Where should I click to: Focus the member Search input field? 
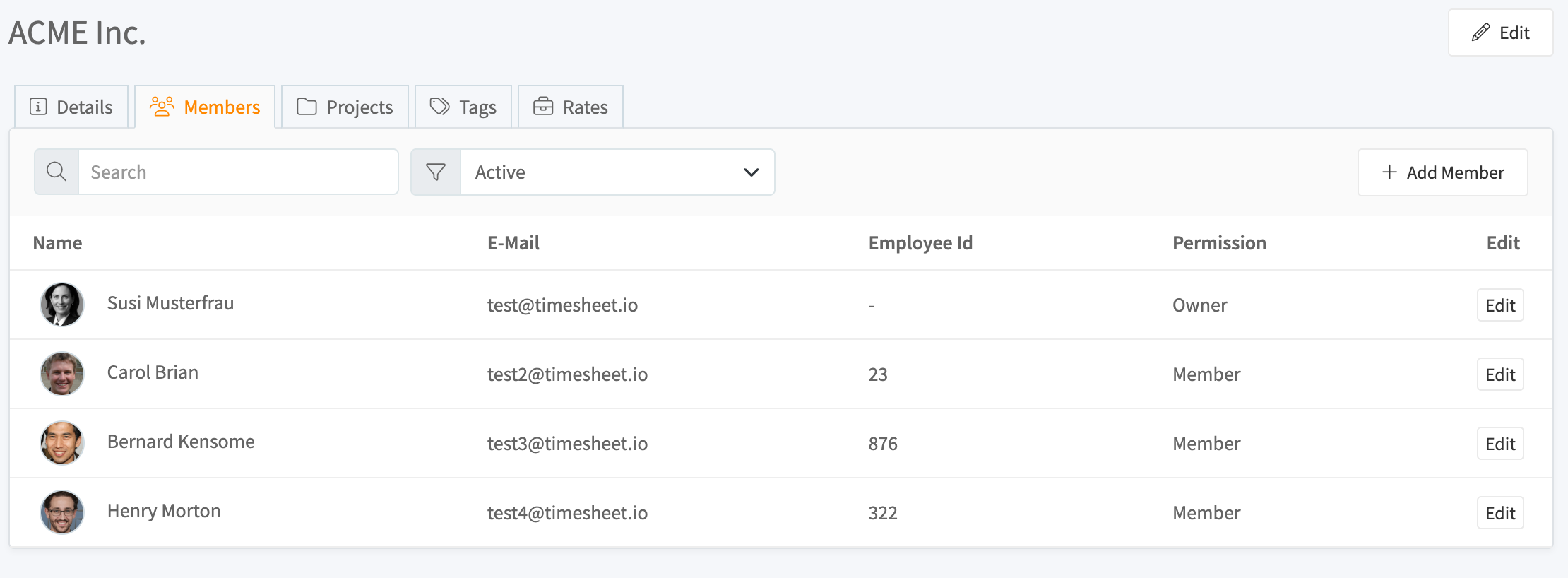[237, 172]
